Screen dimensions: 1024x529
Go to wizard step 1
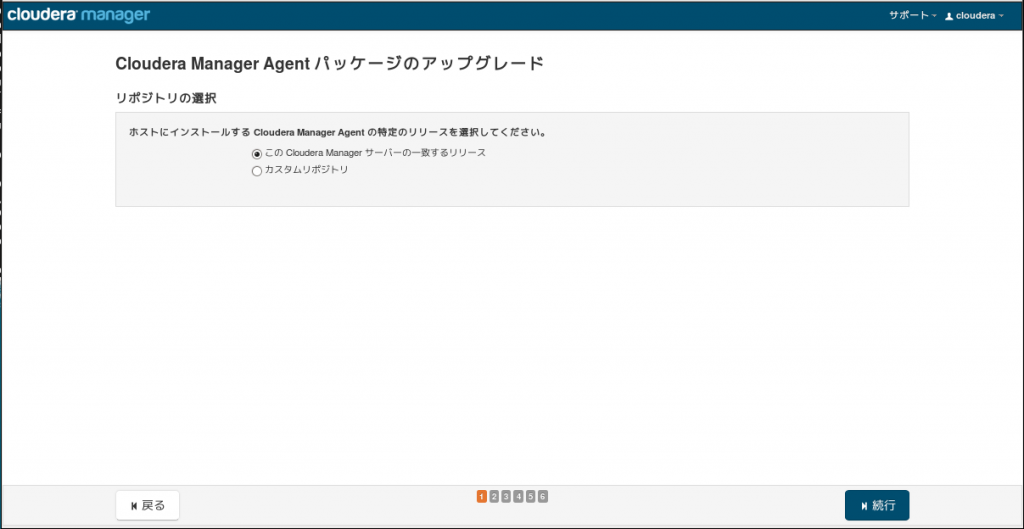[x=482, y=497]
